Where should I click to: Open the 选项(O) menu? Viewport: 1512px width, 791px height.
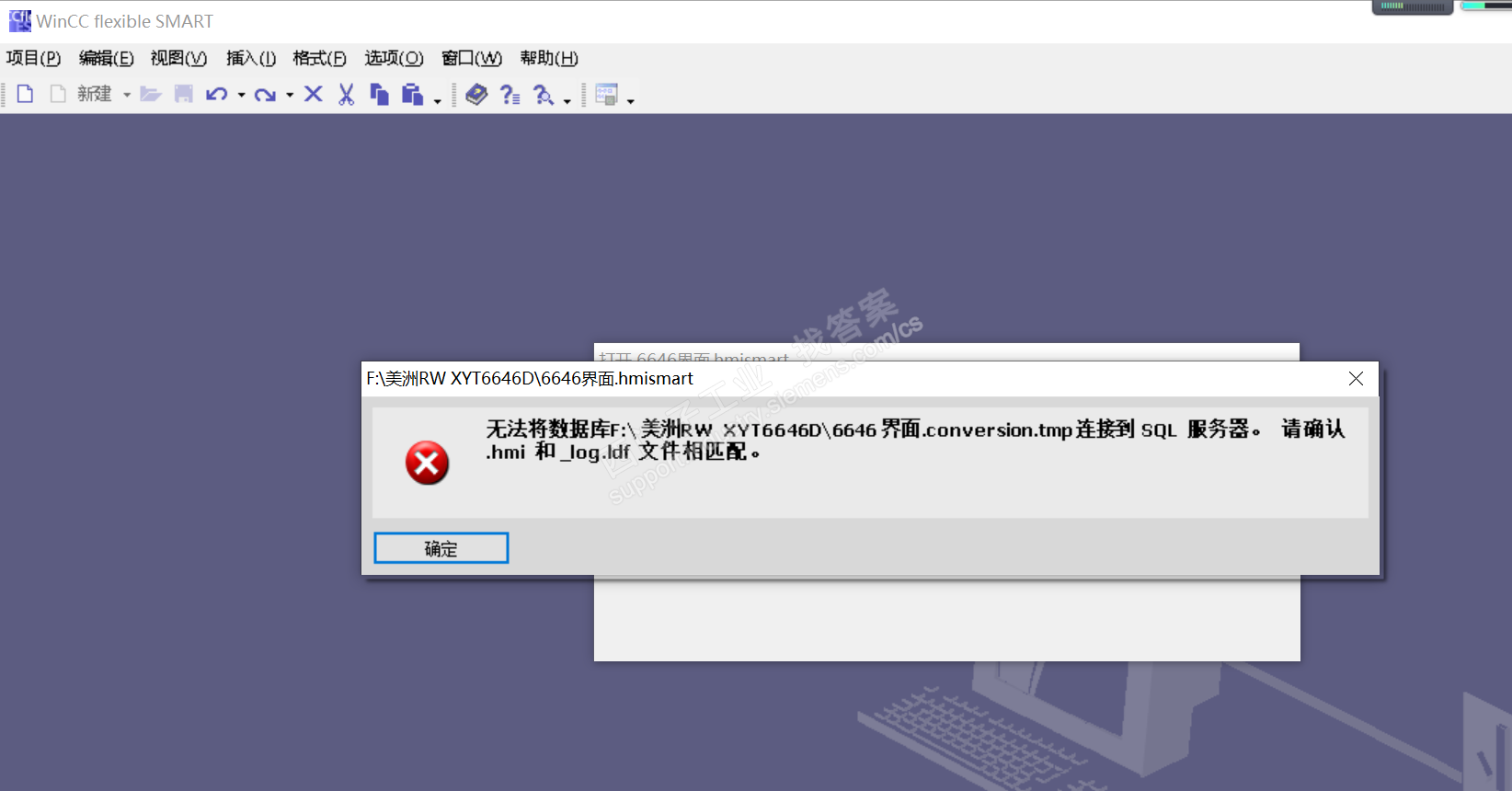(x=395, y=59)
